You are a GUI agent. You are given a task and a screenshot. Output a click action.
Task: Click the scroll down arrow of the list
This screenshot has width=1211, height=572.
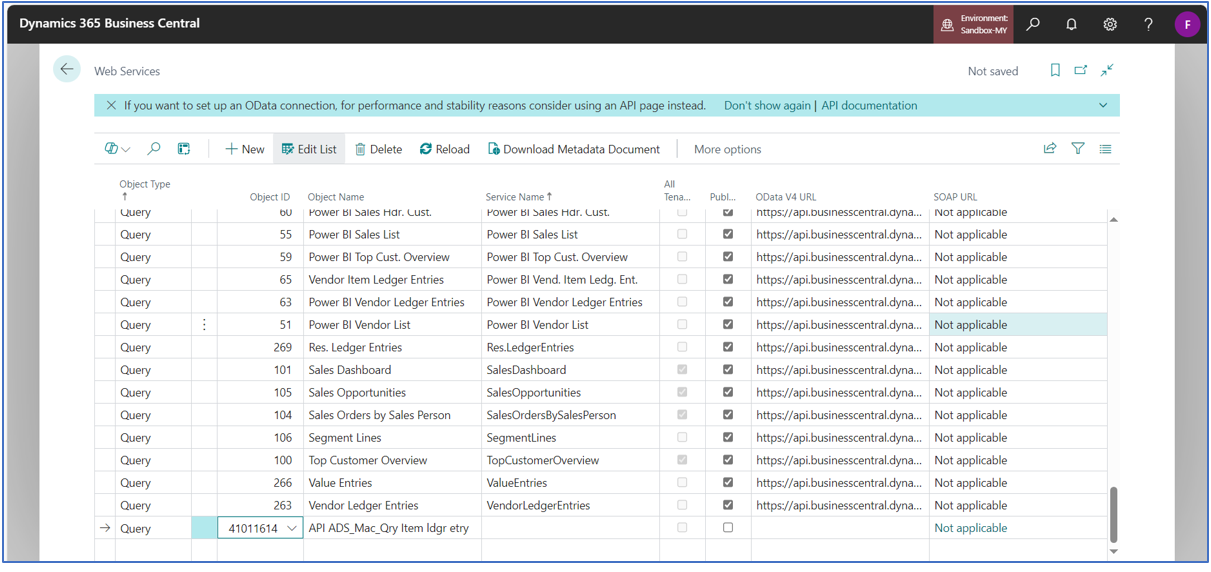point(1113,551)
